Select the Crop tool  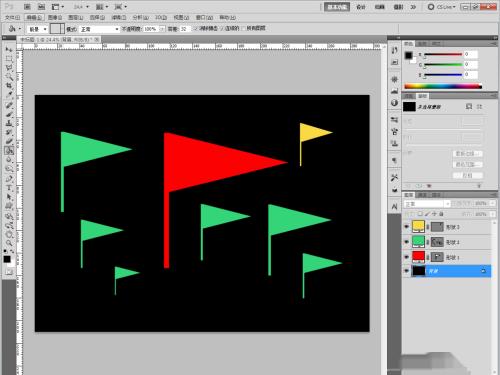click(9, 86)
